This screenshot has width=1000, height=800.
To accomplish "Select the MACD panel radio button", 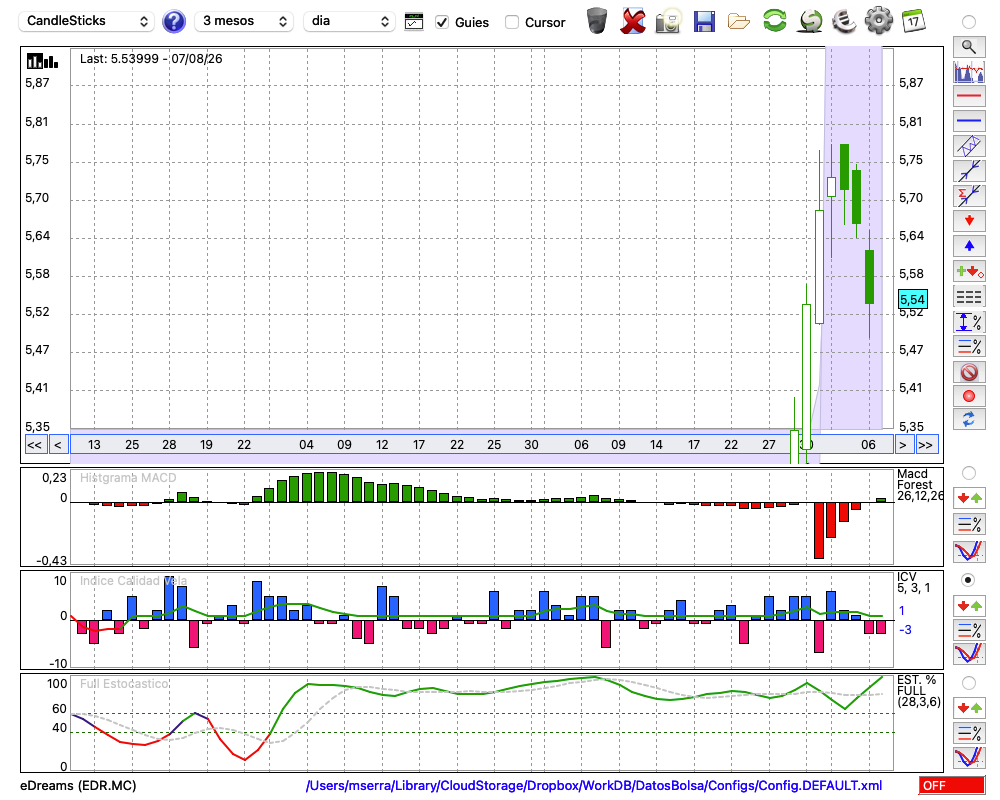I will tap(969, 473).
